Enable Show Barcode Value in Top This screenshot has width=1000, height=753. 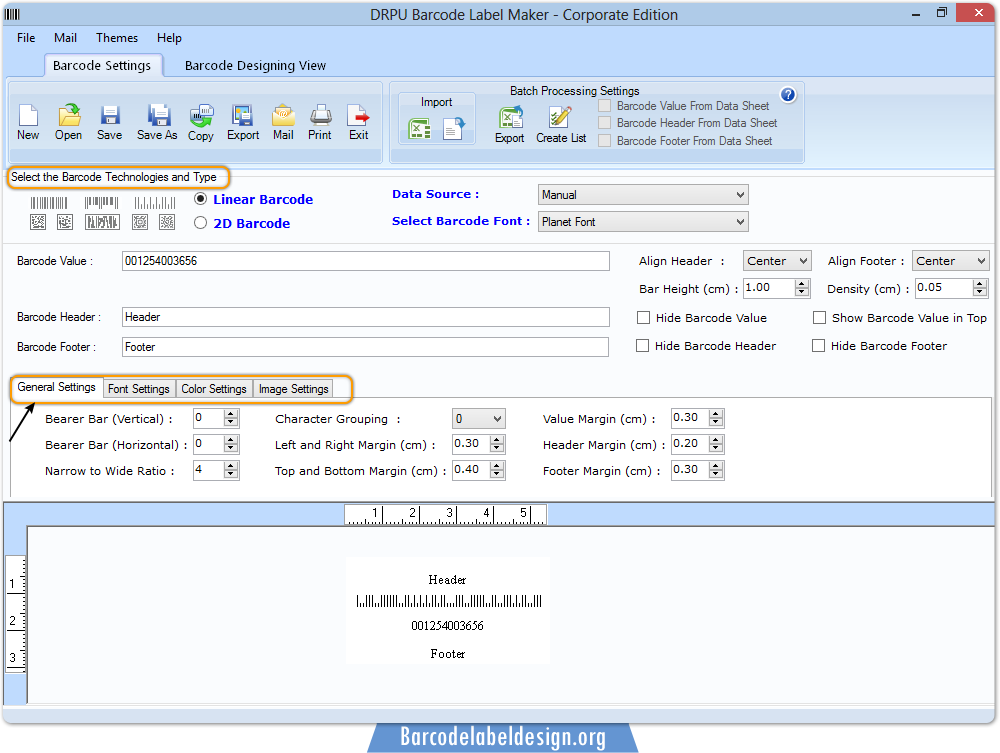[820, 318]
